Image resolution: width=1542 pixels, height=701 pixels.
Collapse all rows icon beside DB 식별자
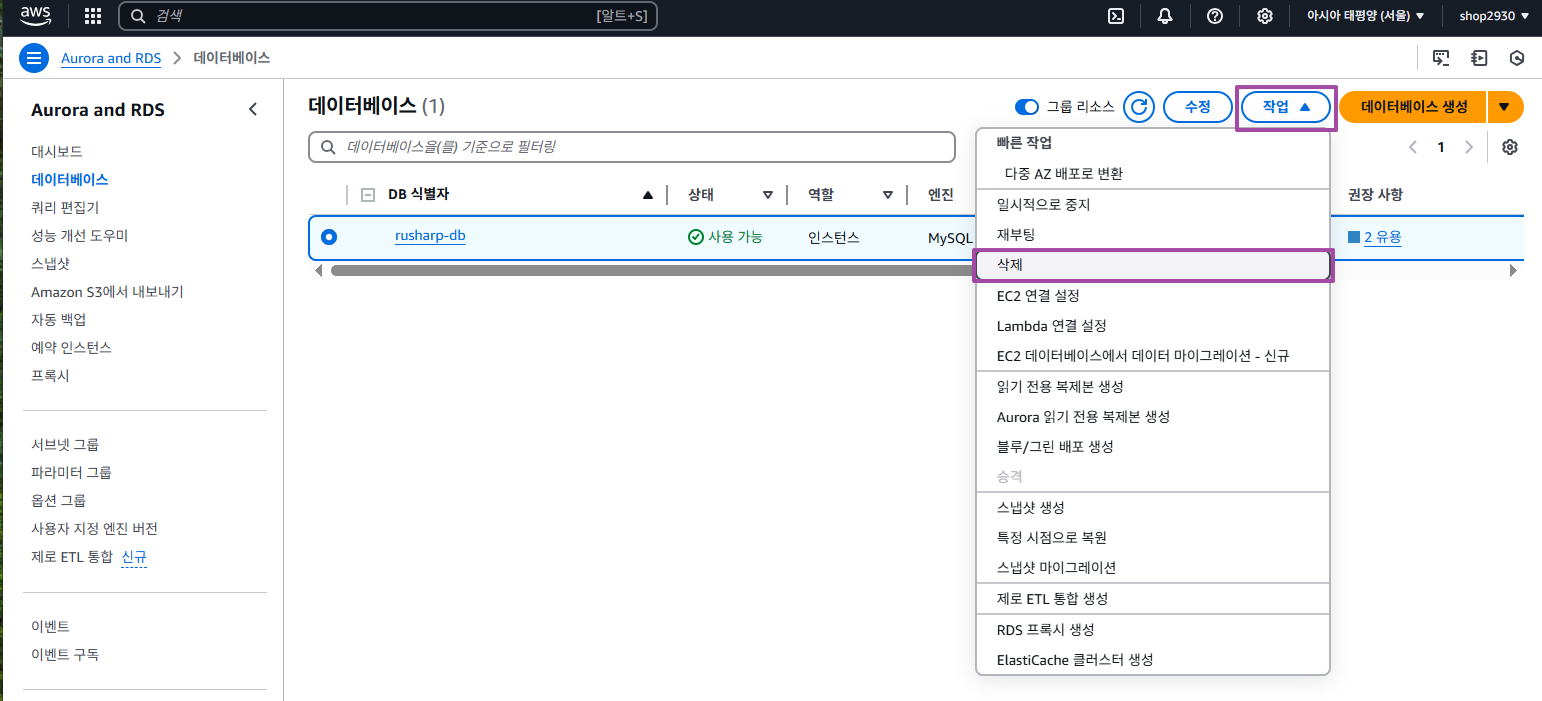click(368, 195)
